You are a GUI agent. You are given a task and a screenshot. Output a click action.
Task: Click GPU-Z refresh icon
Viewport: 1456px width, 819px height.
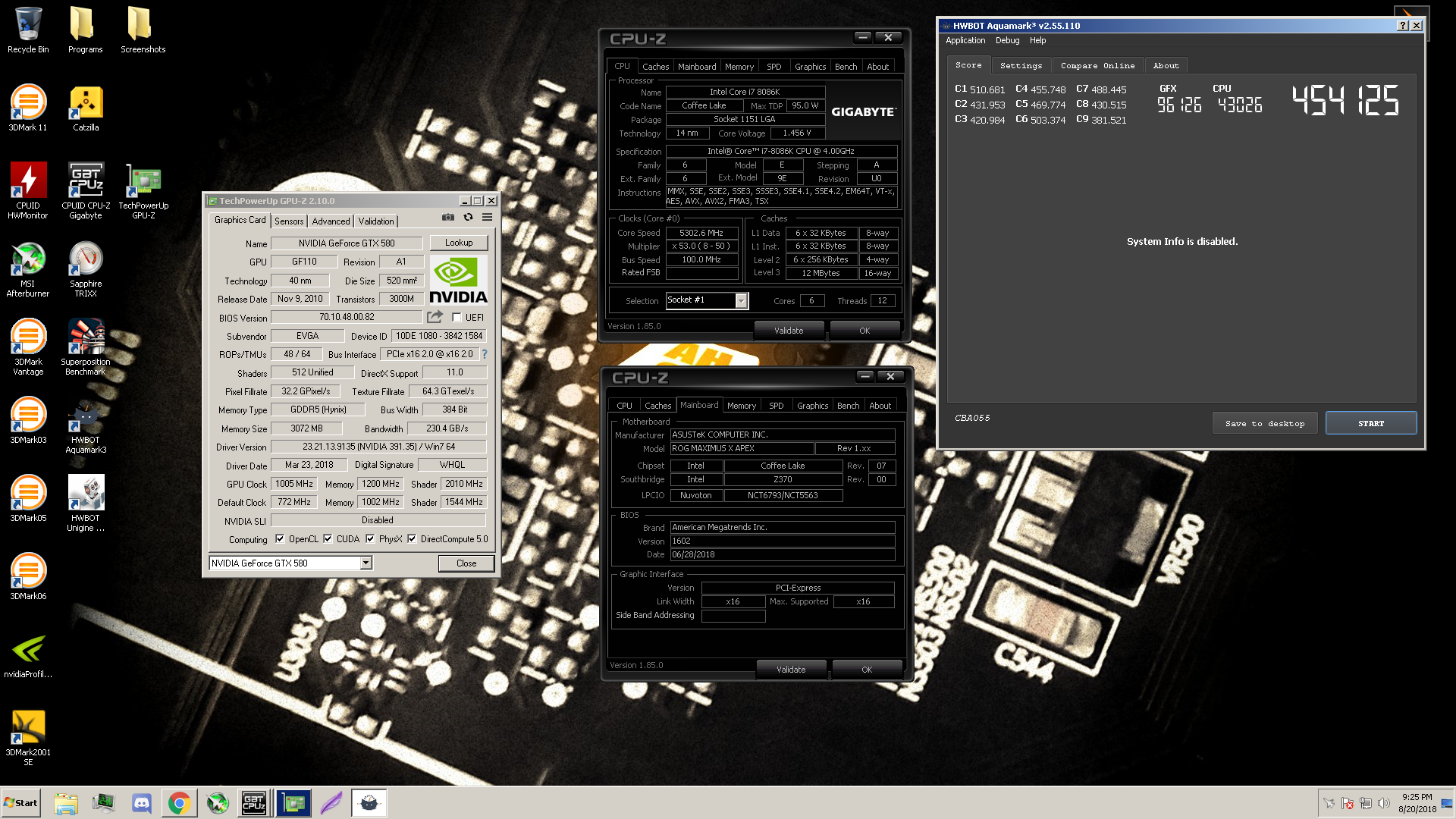[468, 218]
